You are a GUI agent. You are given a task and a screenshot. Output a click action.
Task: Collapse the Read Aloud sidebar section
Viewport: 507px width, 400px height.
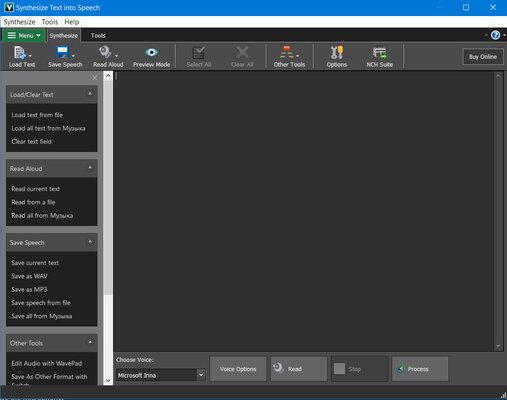point(90,168)
